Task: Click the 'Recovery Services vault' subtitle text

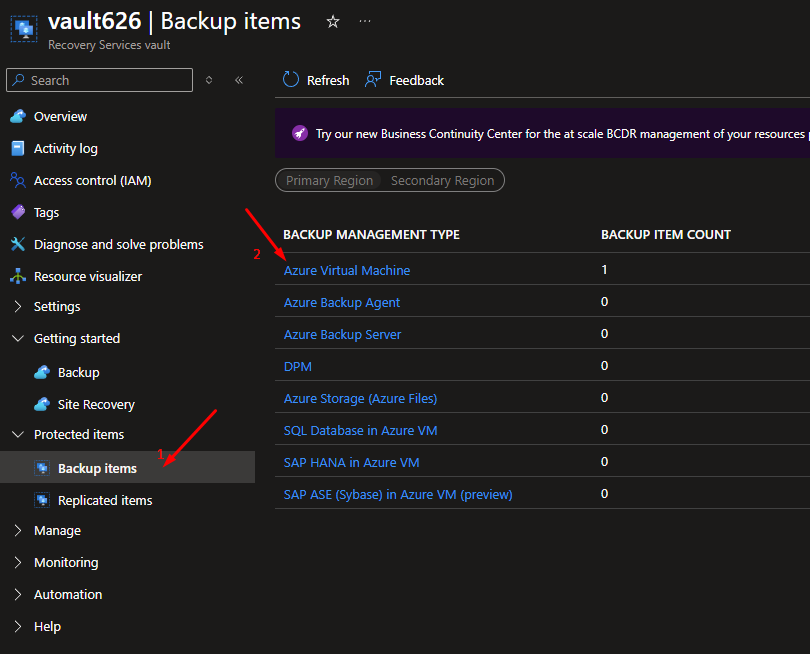Action: [x=109, y=45]
